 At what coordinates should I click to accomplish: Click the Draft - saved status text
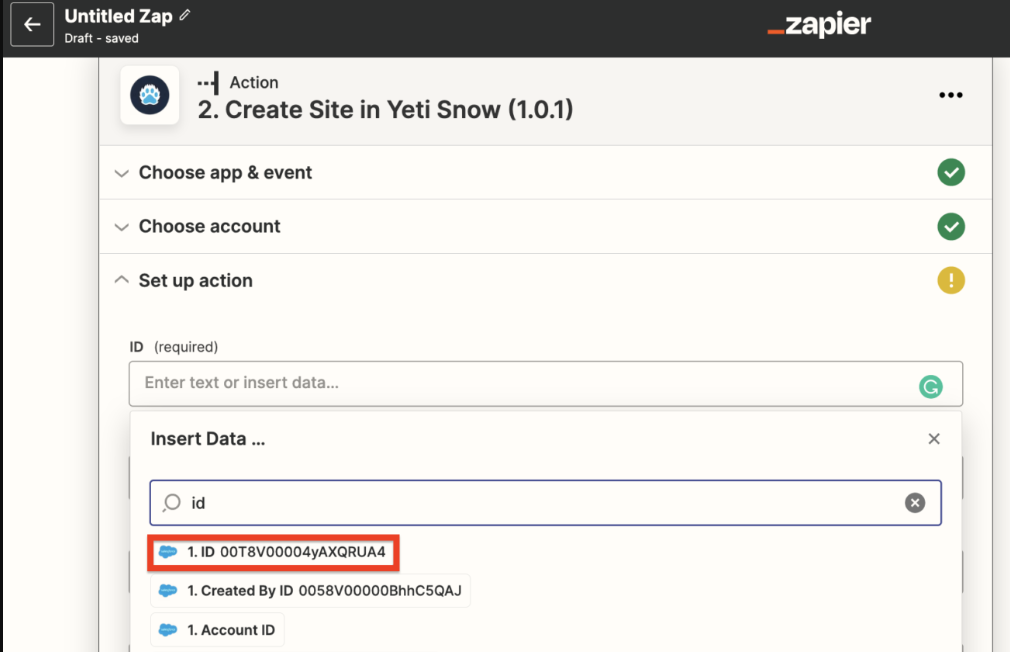(101, 39)
